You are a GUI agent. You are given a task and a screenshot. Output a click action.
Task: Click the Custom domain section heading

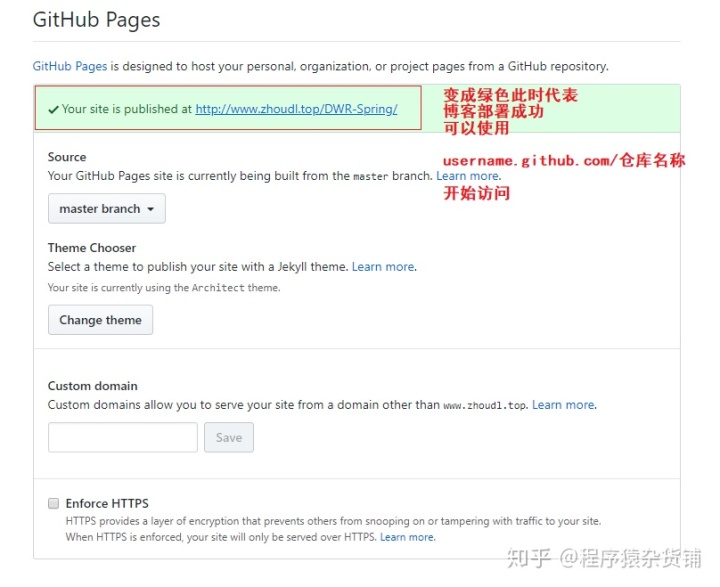(93, 386)
